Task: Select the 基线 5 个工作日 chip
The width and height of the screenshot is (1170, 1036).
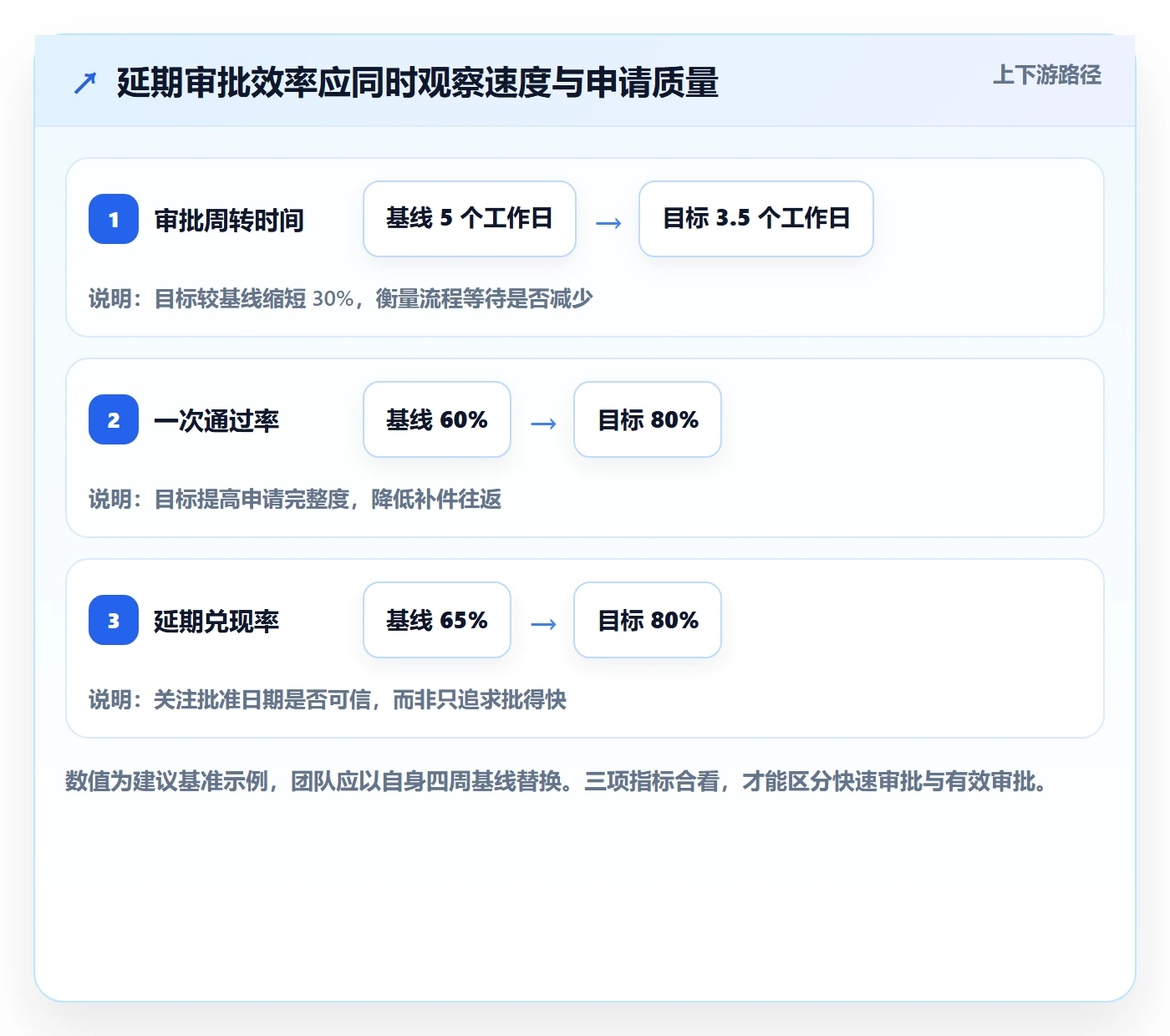Action: [x=470, y=219]
